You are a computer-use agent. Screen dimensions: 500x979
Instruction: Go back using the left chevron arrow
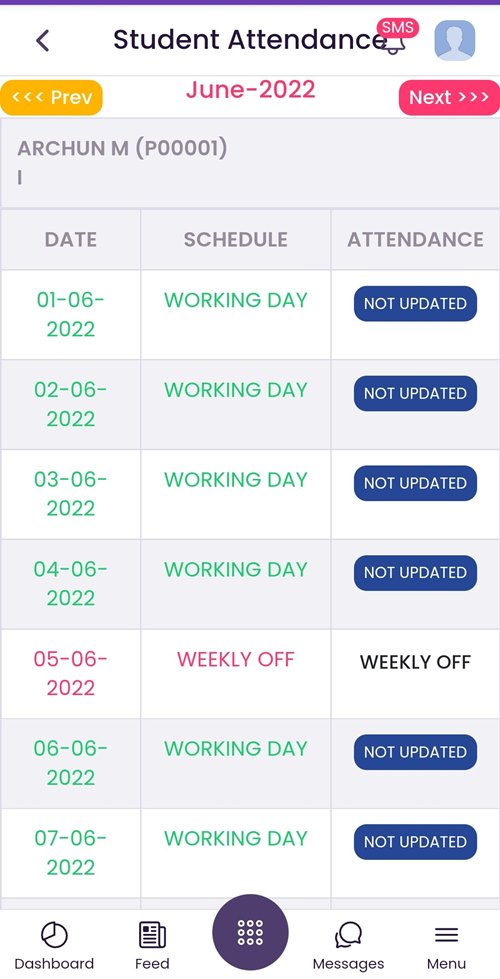pyautogui.click(x=42, y=41)
